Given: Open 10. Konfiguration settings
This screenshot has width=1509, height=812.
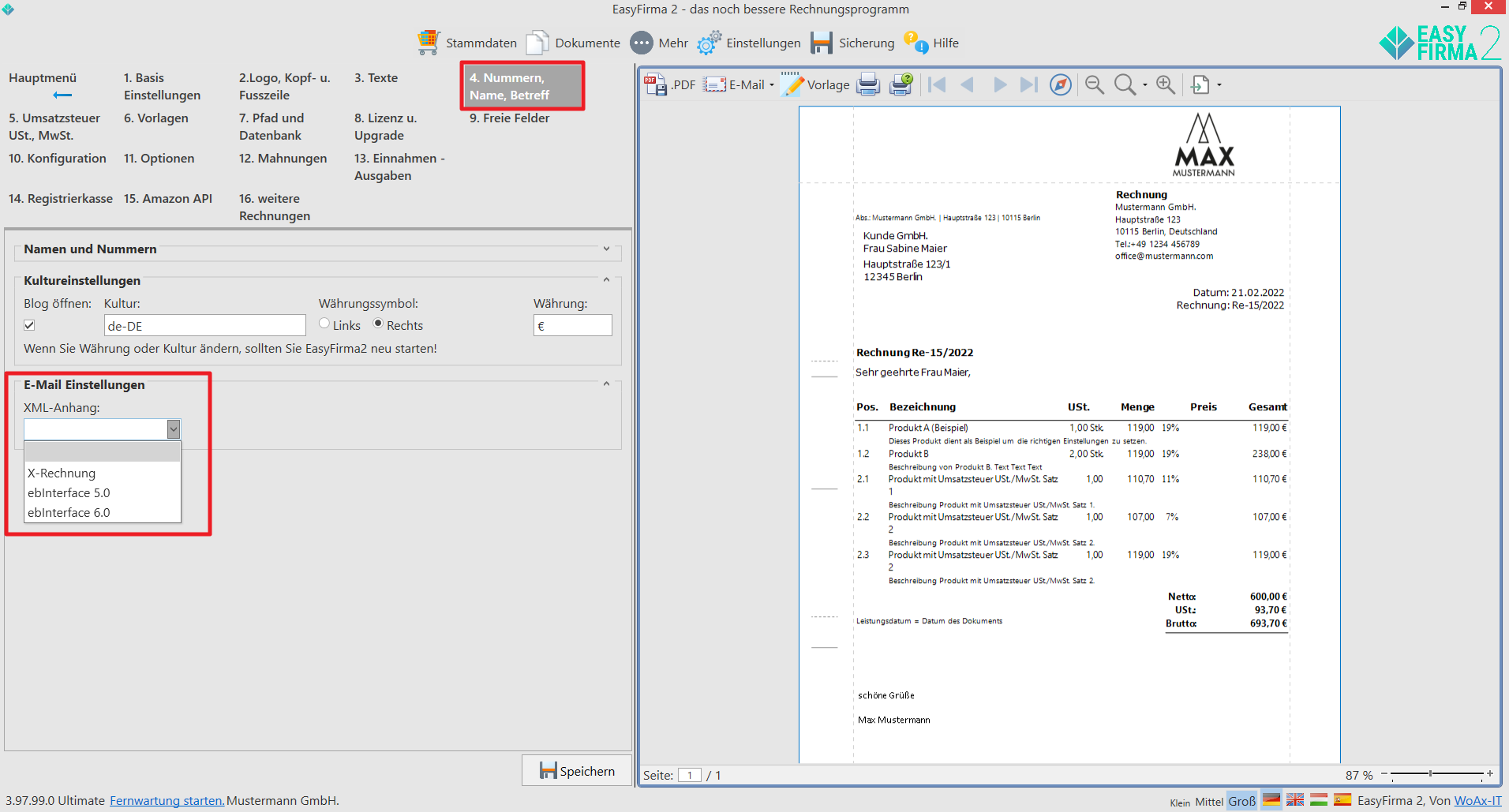Looking at the screenshot, I should tap(58, 158).
